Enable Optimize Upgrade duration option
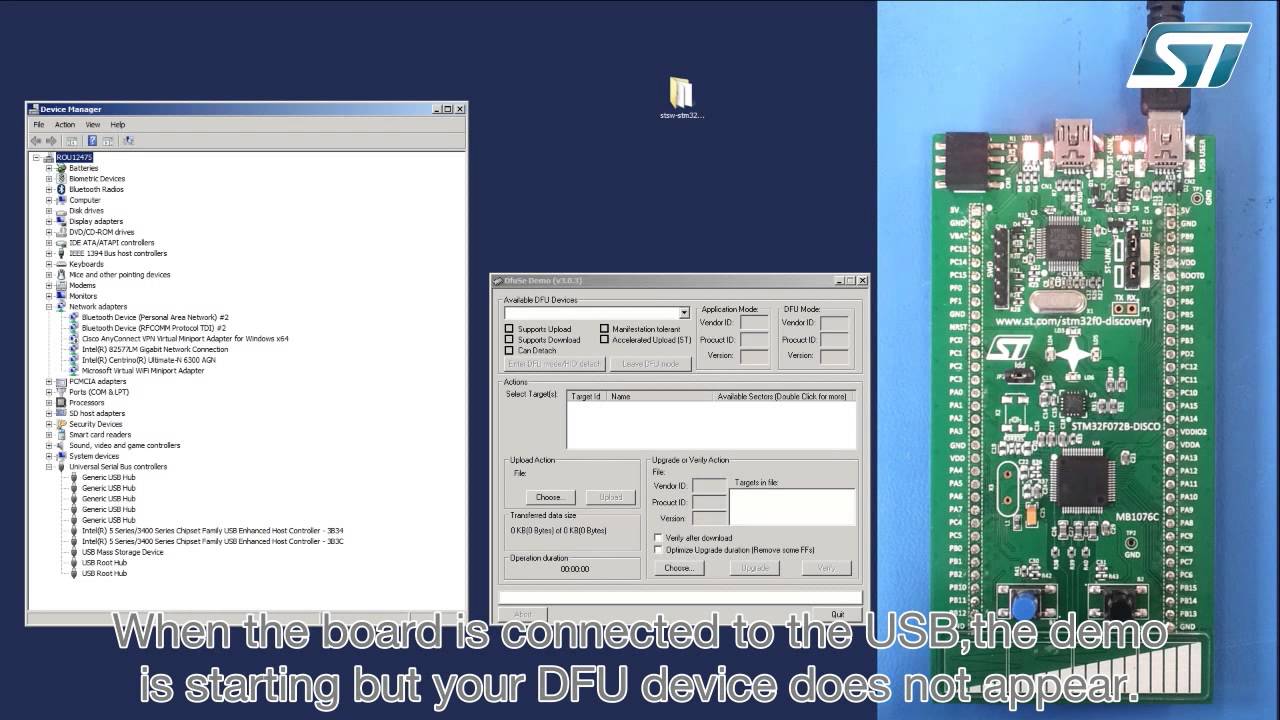The image size is (1280, 720). pyautogui.click(x=658, y=549)
